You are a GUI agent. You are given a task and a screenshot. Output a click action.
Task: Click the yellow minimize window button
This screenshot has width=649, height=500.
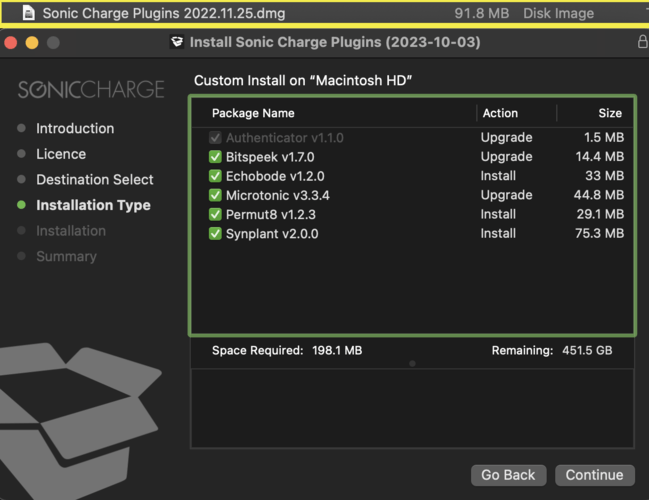tap(32, 42)
